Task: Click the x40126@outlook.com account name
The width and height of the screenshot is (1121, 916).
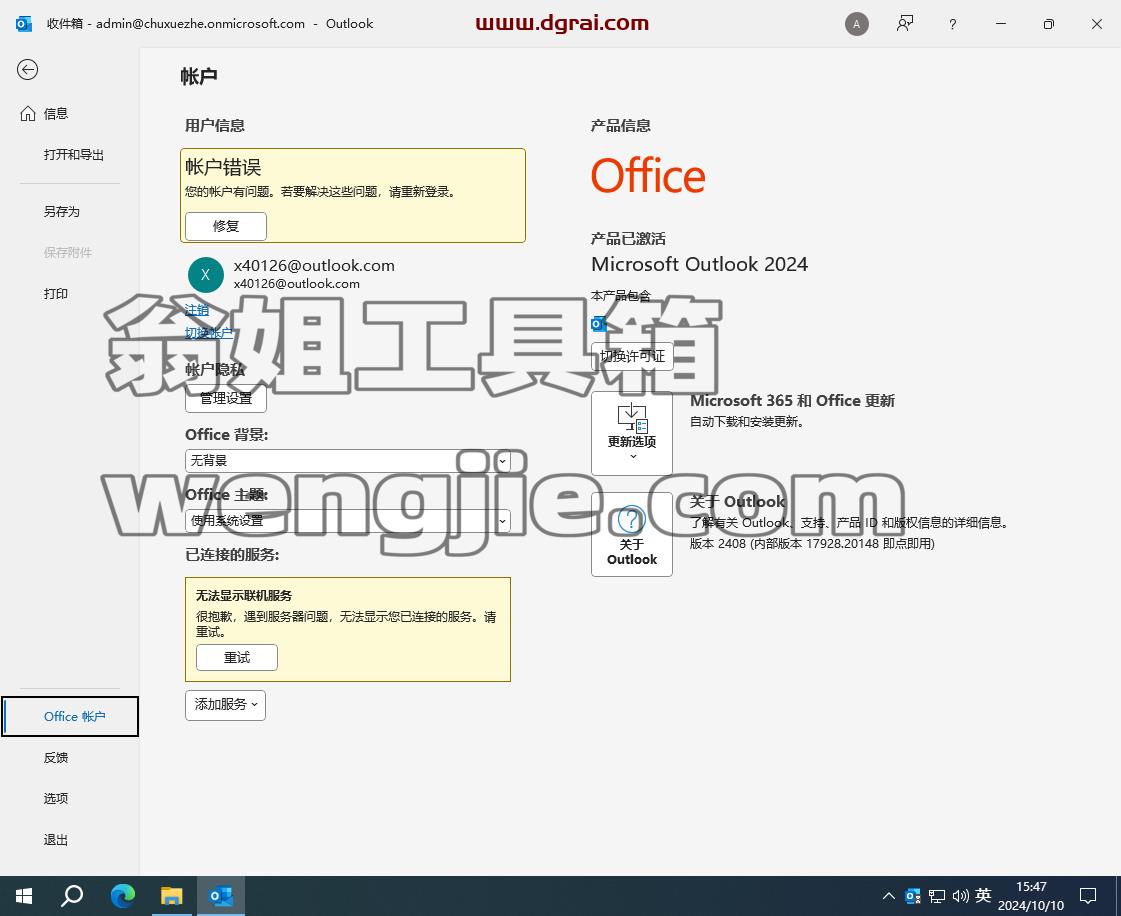Action: coord(314,265)
